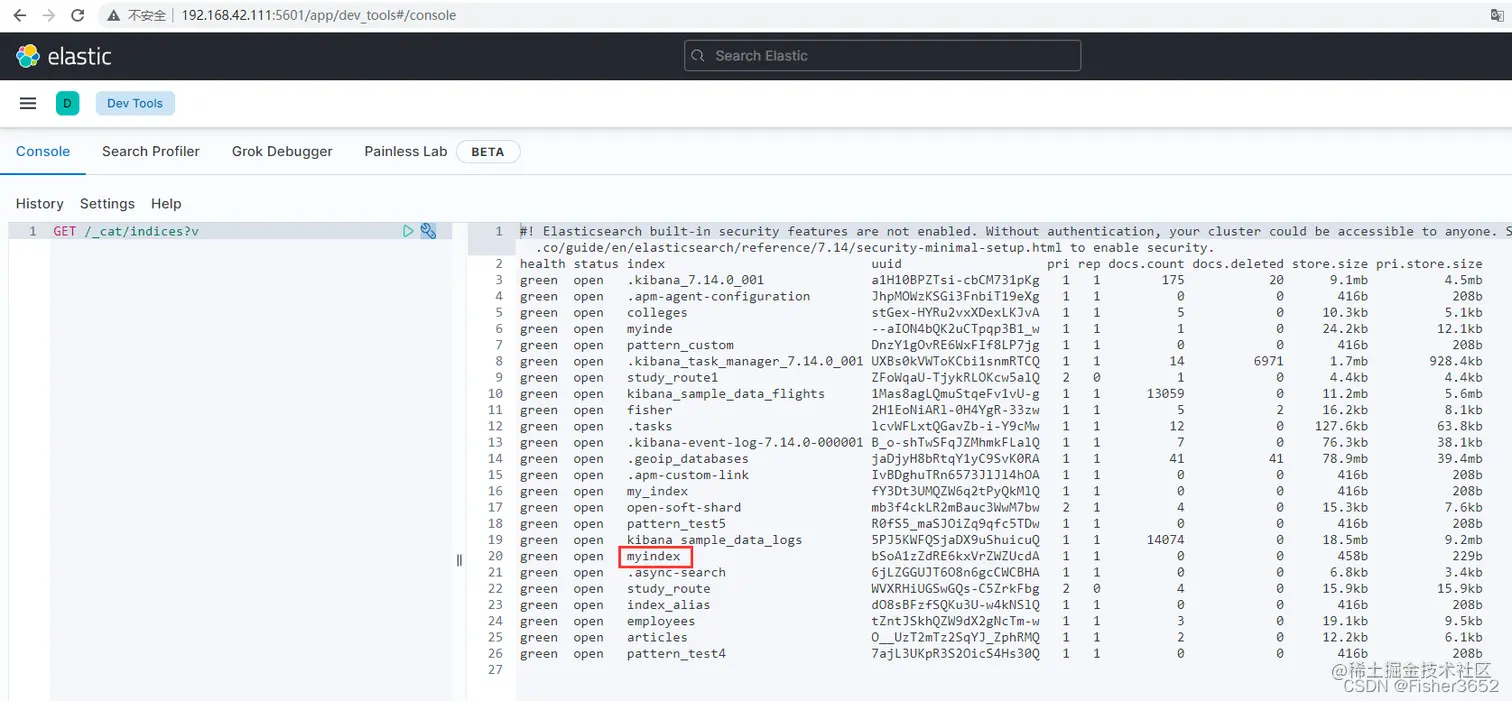
Task: Click the study_route index name
Action: (x=669, y=589)
